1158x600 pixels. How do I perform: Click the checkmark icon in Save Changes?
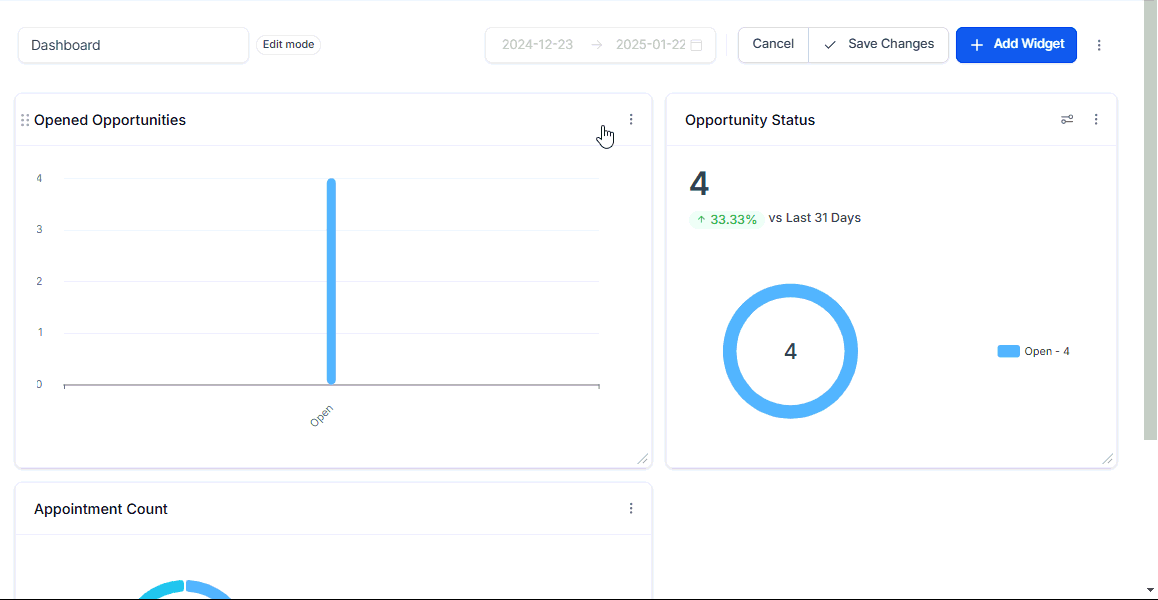[x=830, y=45]
